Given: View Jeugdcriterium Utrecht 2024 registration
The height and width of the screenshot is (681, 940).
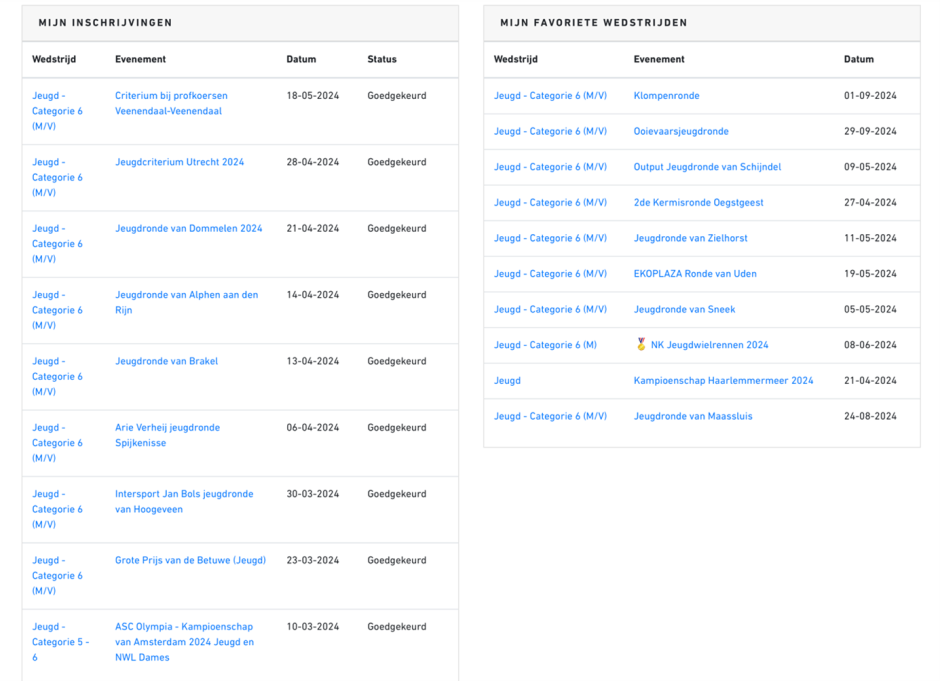Looking at the screenshot, I should click(x=179, y=162).
